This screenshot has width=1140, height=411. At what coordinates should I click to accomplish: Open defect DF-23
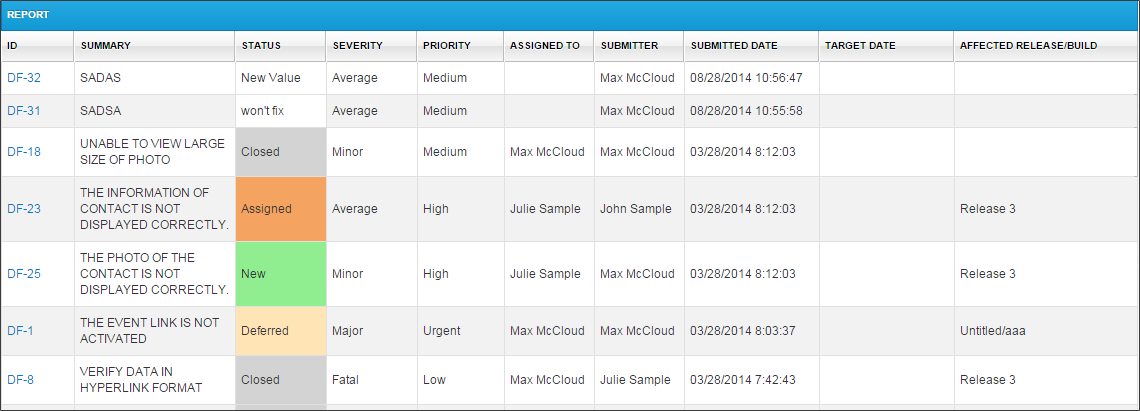23,209
